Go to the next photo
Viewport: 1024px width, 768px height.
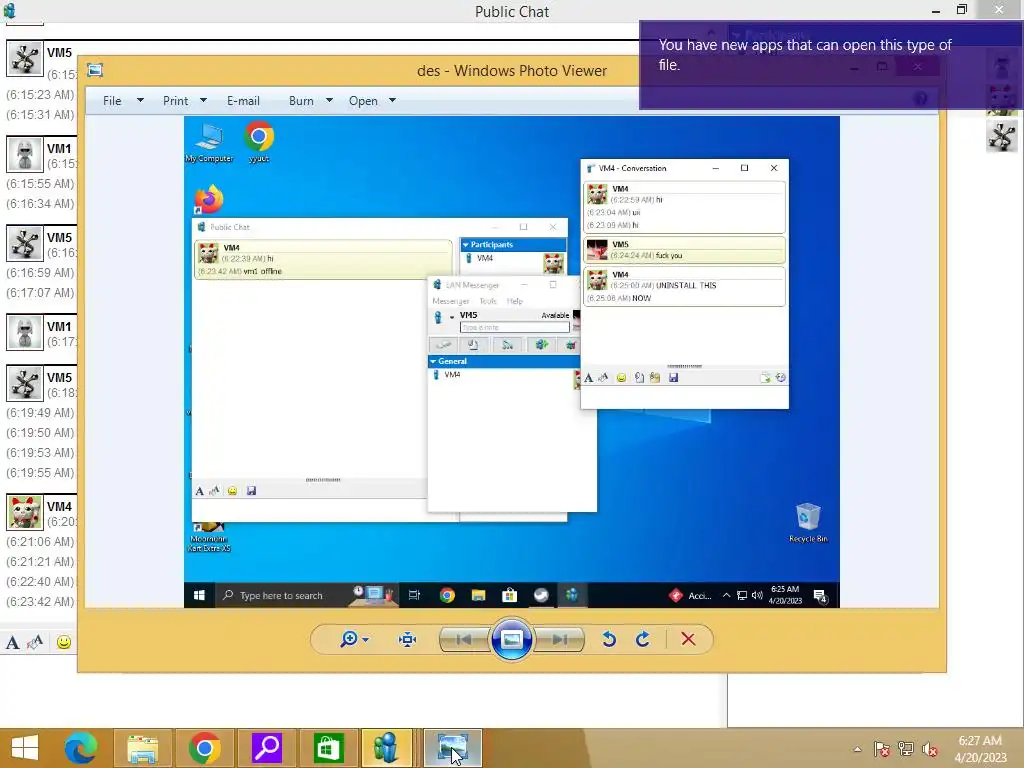coord(560,639)
